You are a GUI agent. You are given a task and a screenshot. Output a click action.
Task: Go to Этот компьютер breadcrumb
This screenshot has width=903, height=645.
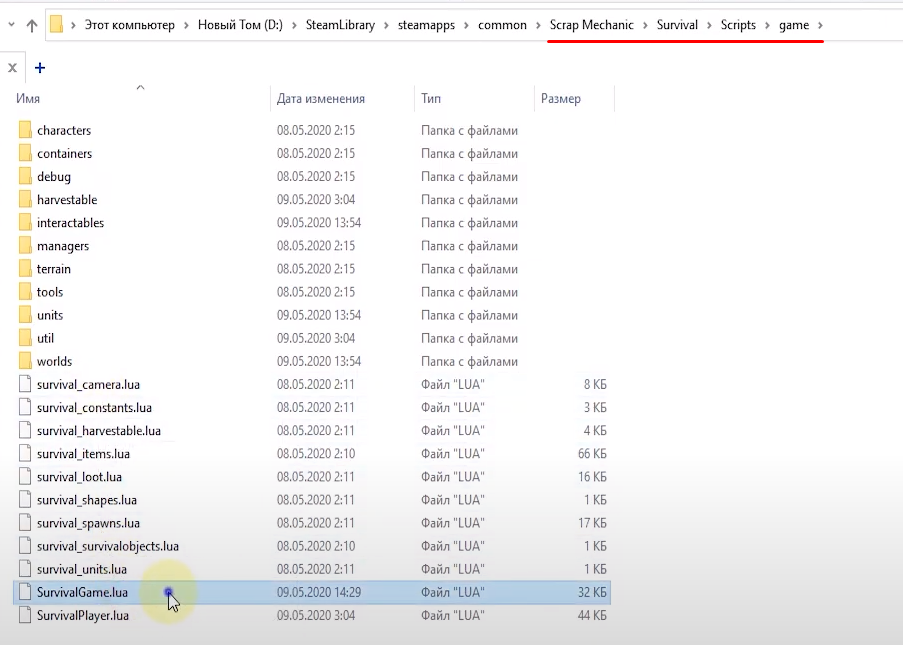click(130, 25)
